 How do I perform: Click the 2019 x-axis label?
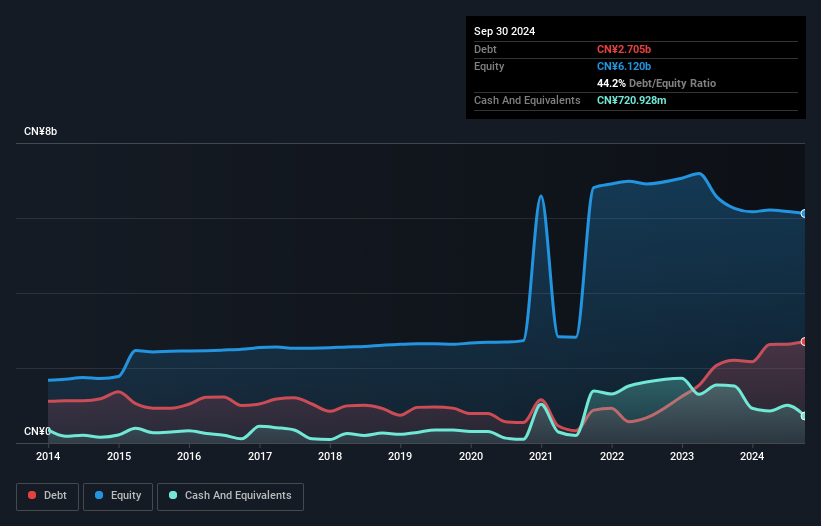[400, 456]
